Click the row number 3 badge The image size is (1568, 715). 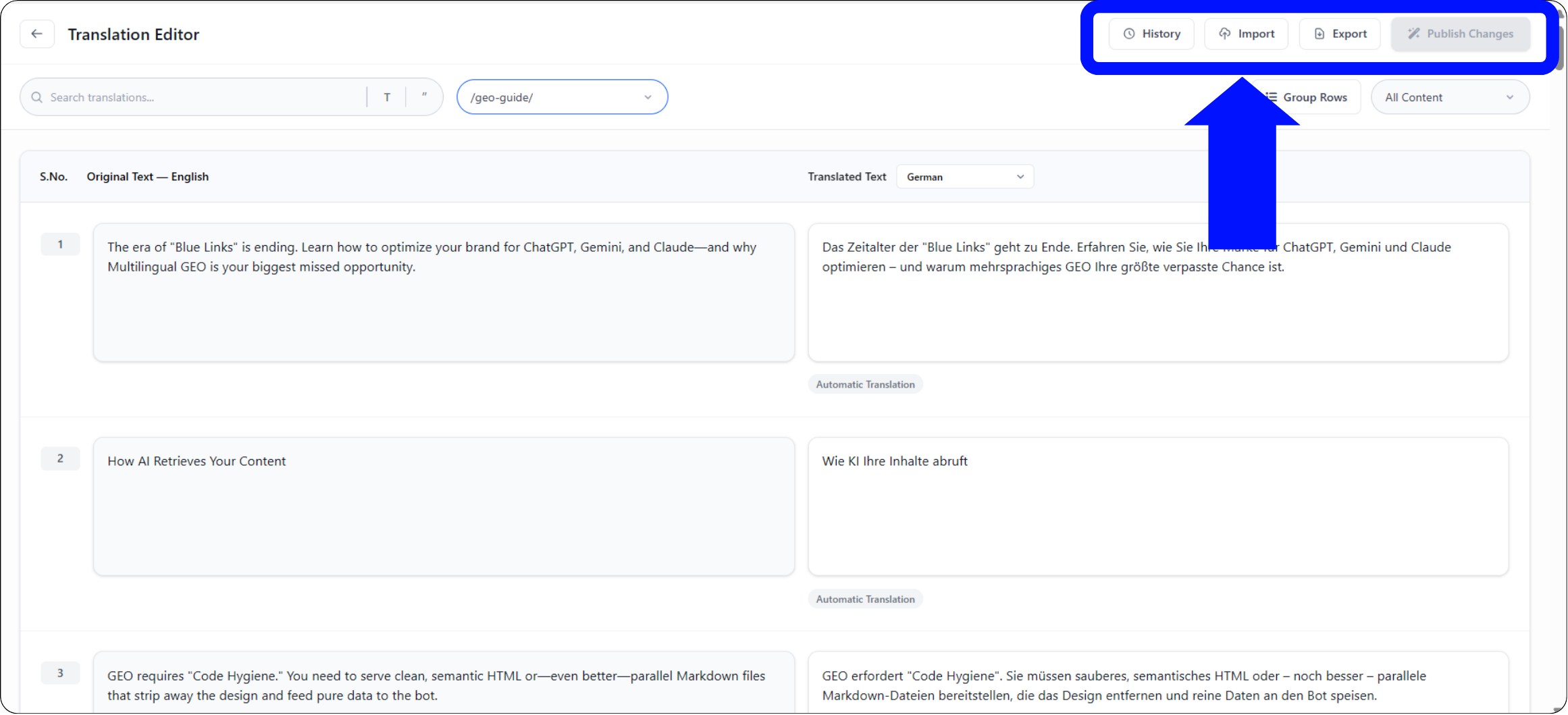(60, 673)
